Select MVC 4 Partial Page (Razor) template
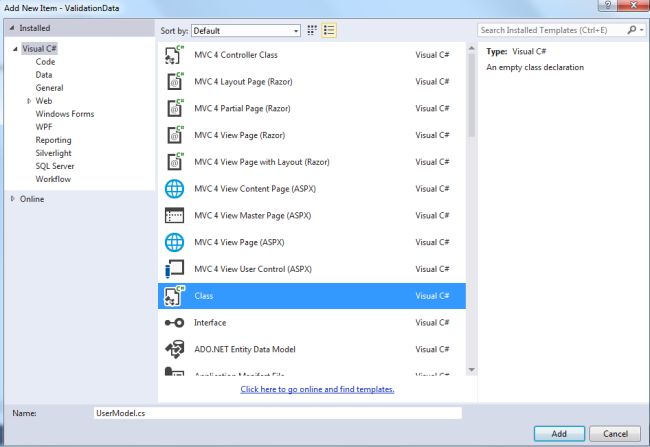The width and height of the screenshot is (650, 447). [x=312, y=108]
